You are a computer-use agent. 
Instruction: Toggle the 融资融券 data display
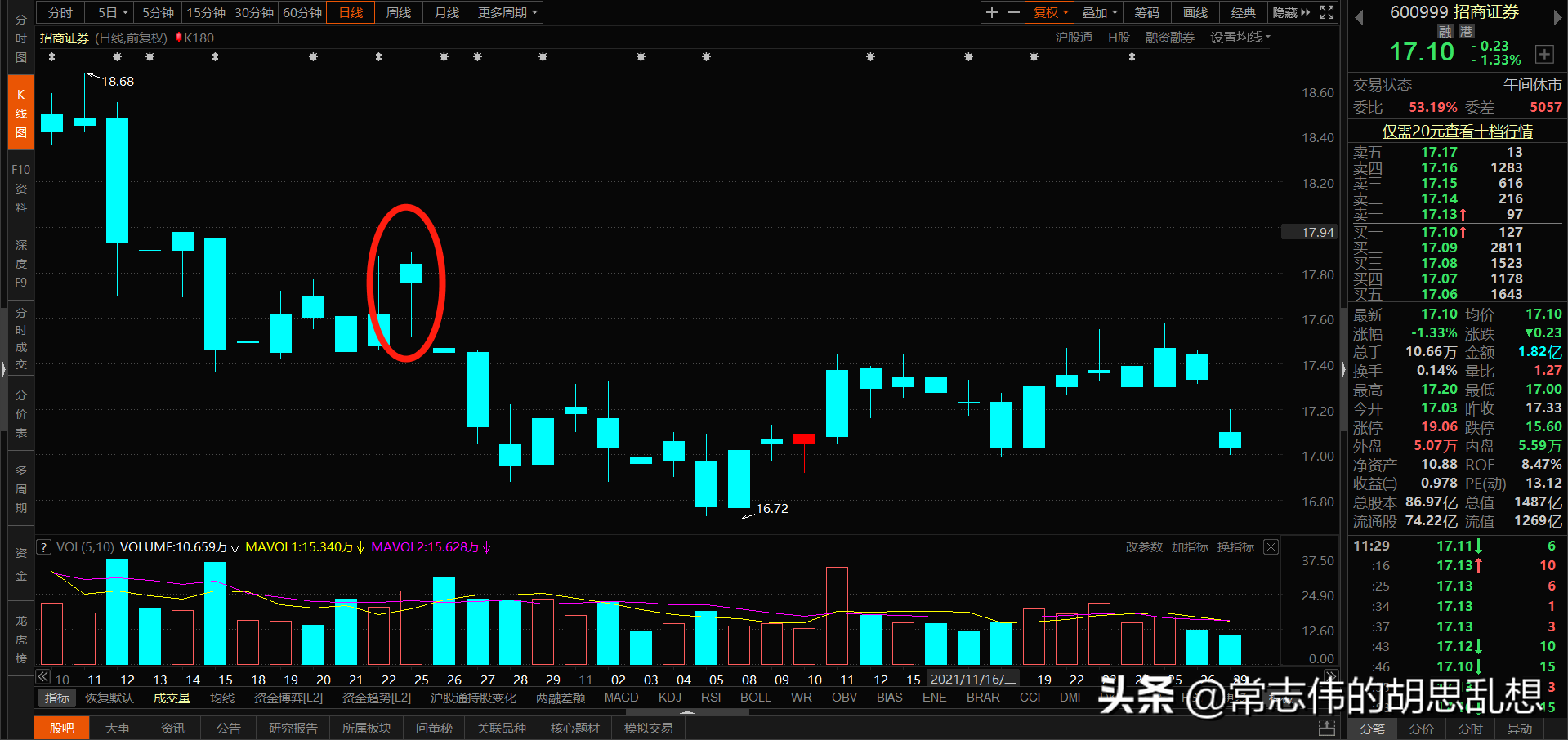tap(1169, 37)
